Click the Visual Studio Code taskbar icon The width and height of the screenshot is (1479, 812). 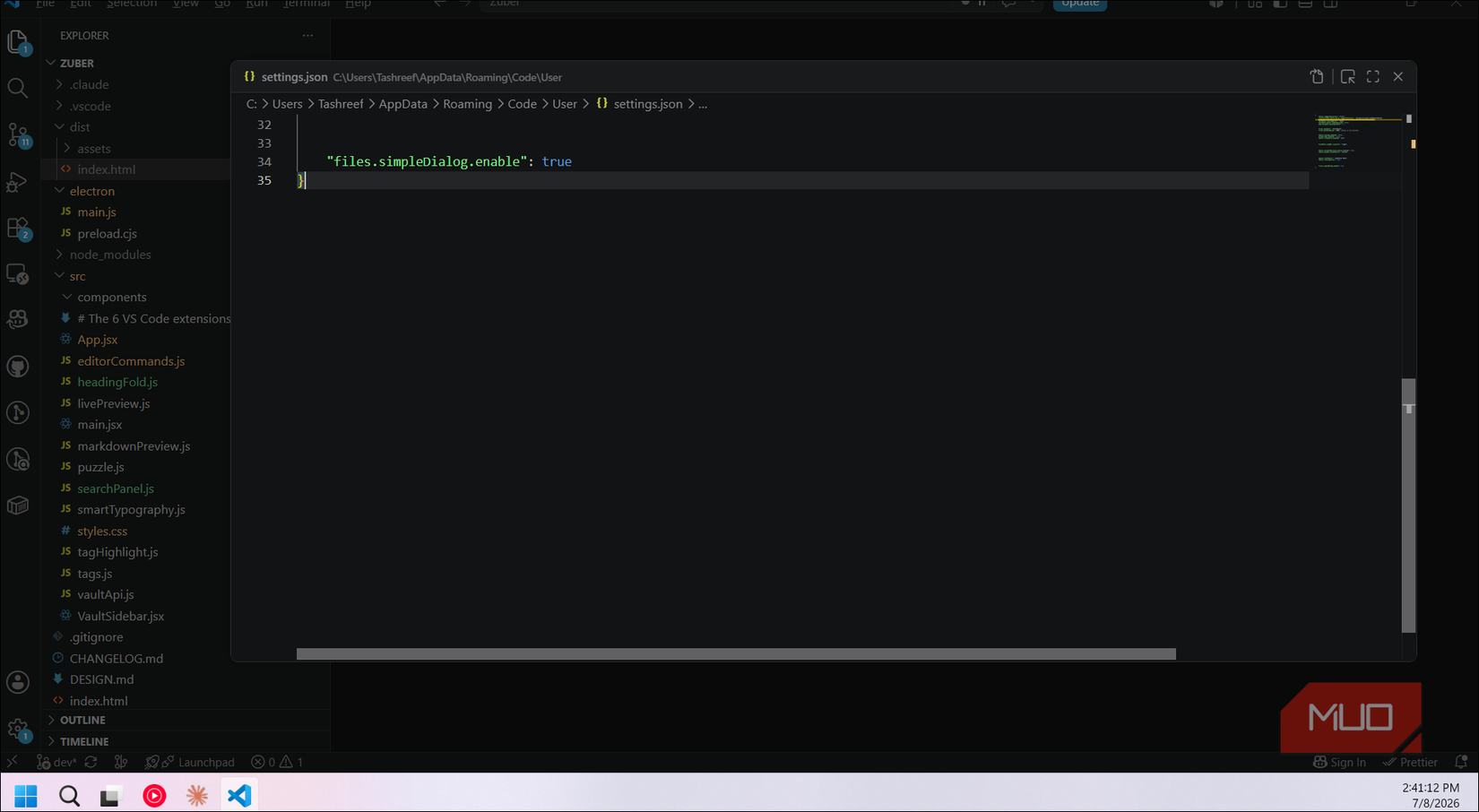pos(239,795)
